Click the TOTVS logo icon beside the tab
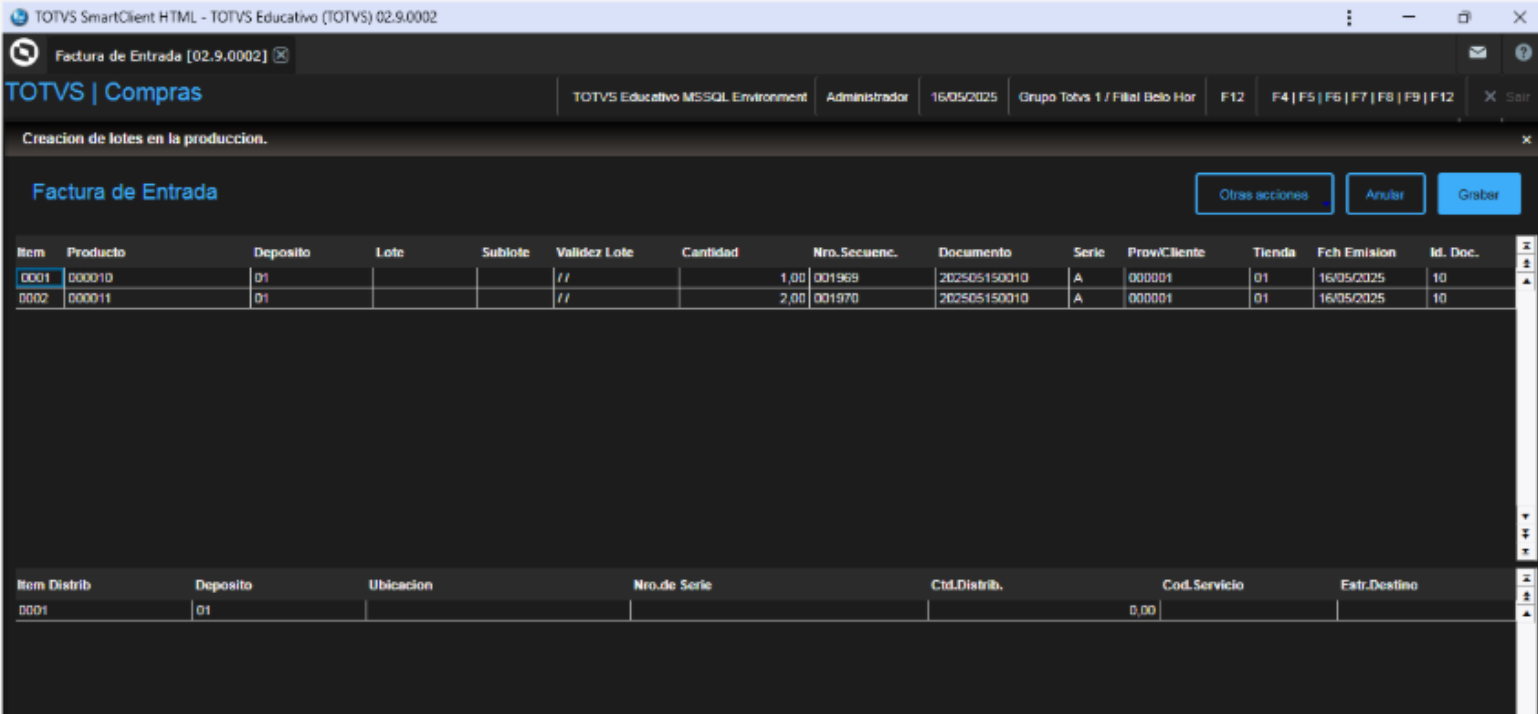This screenshot has height=714, width=1538. (x=23, y=53)
